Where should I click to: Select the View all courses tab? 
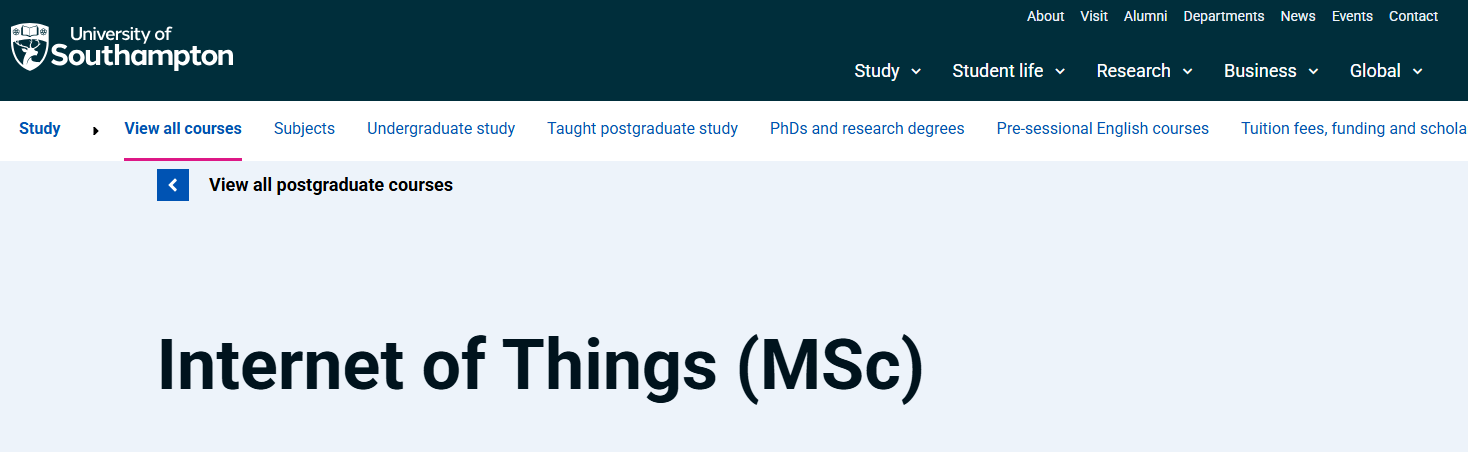[x=183, y=128]
